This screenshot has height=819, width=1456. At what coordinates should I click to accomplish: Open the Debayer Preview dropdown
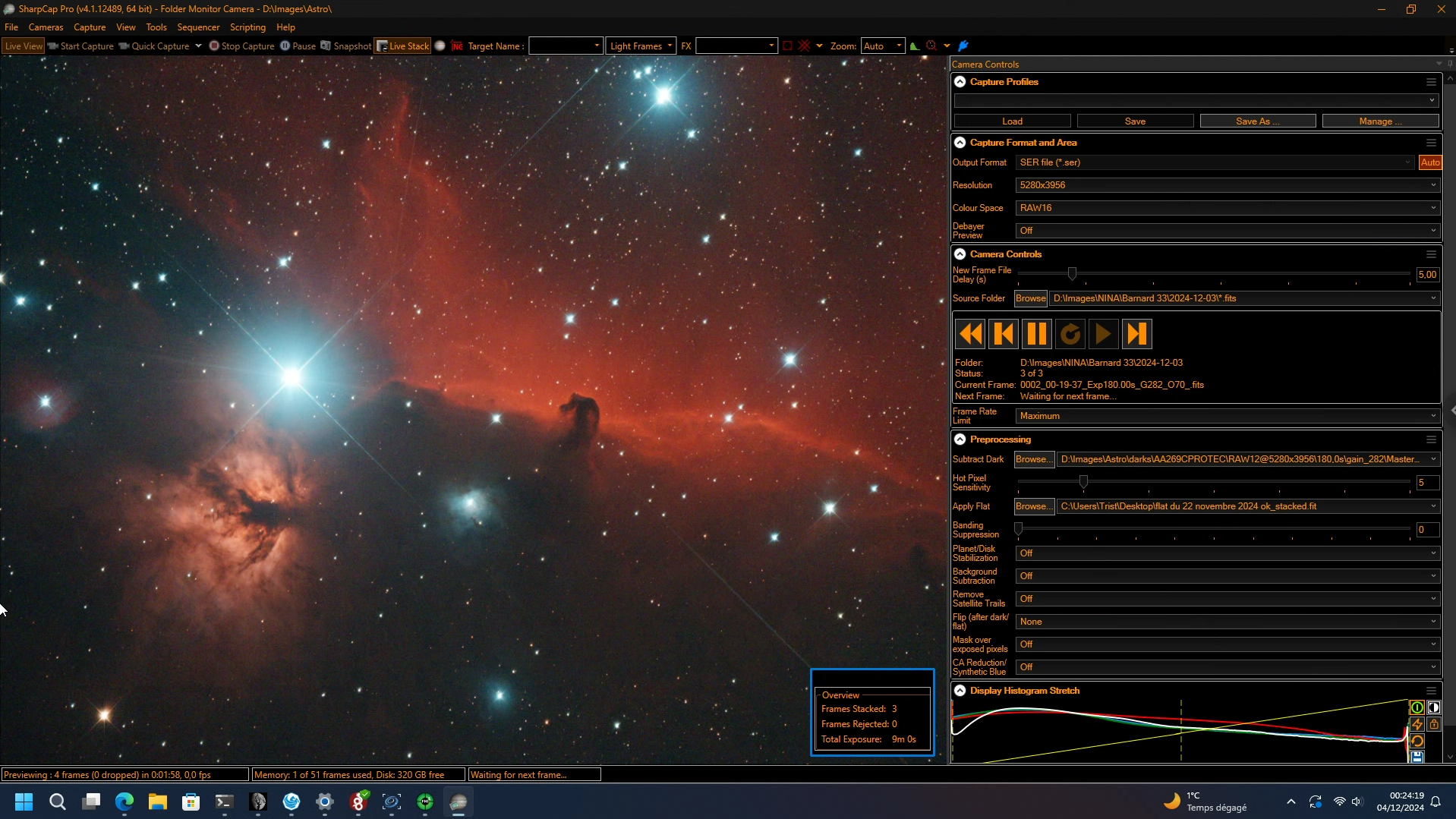(x=1228, y=231)
